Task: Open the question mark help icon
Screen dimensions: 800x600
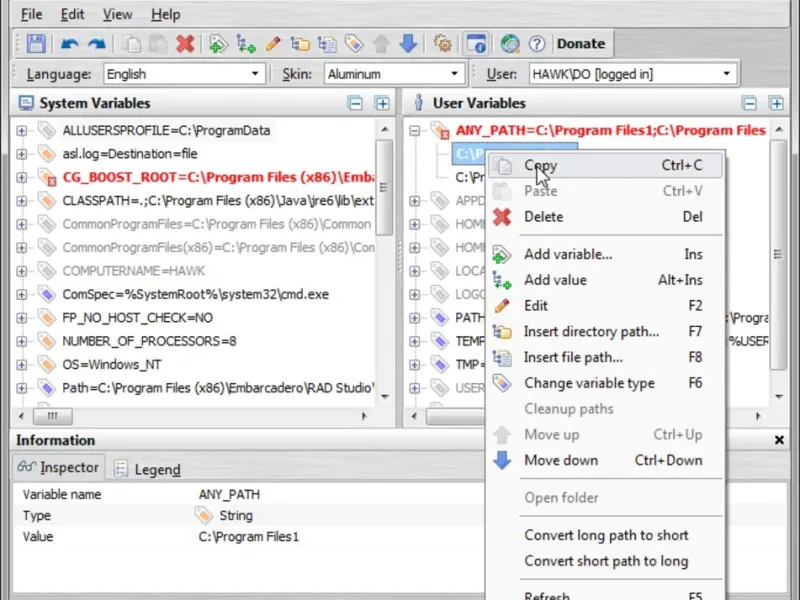Action: pos(537,44)
